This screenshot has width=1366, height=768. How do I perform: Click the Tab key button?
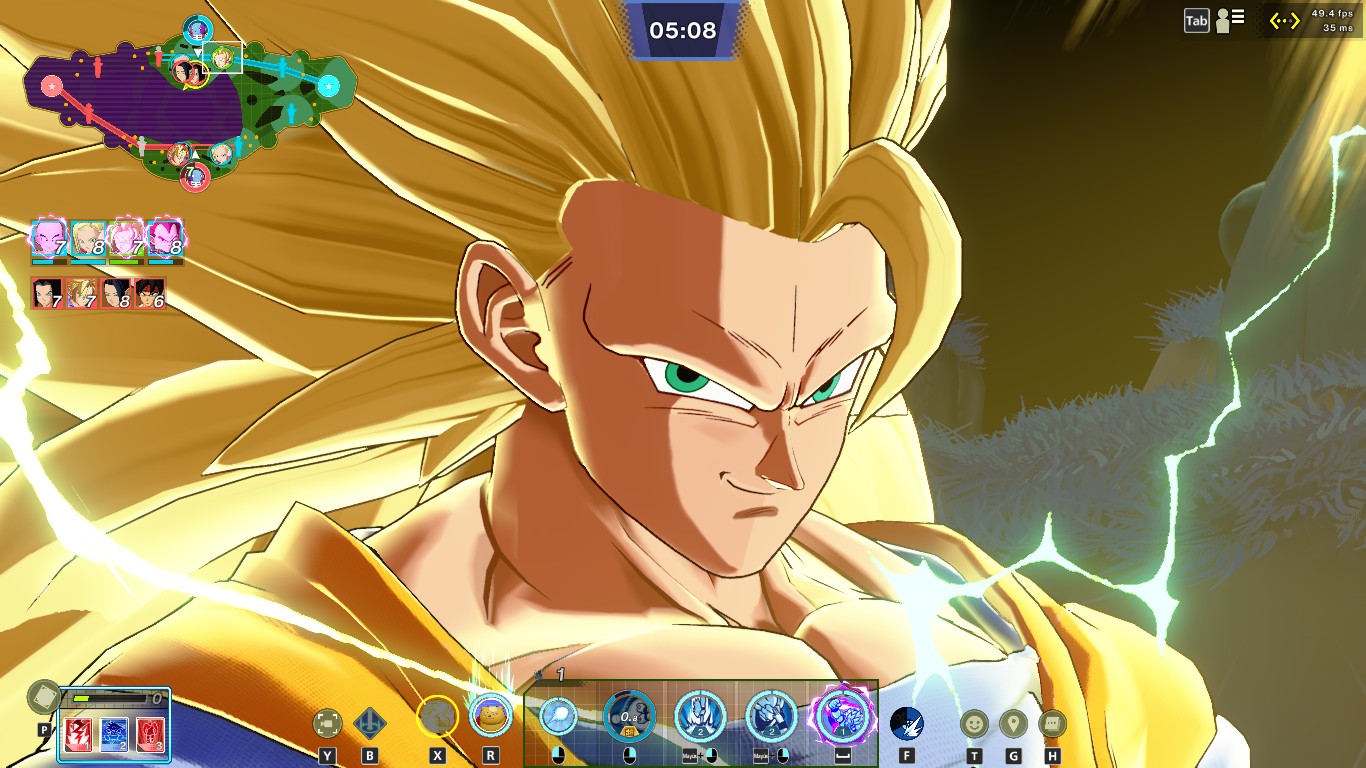(x=1197, y=21)
